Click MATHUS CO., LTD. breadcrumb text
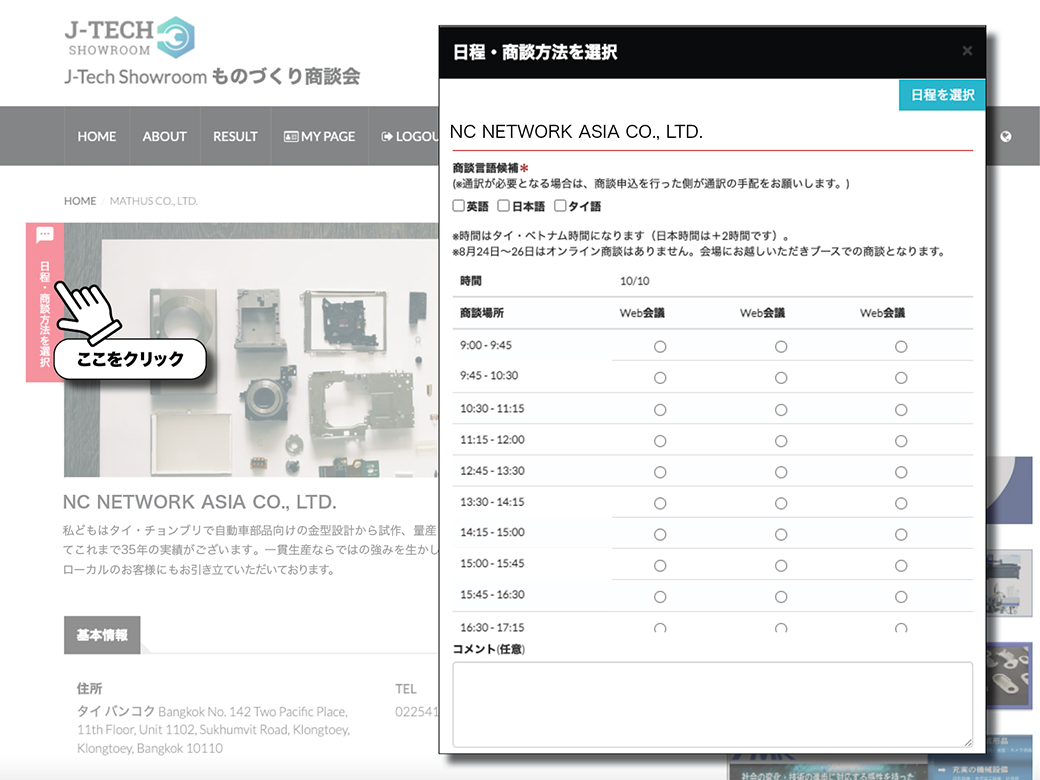This screenshot has width=1040, height=780. point(154,201)
